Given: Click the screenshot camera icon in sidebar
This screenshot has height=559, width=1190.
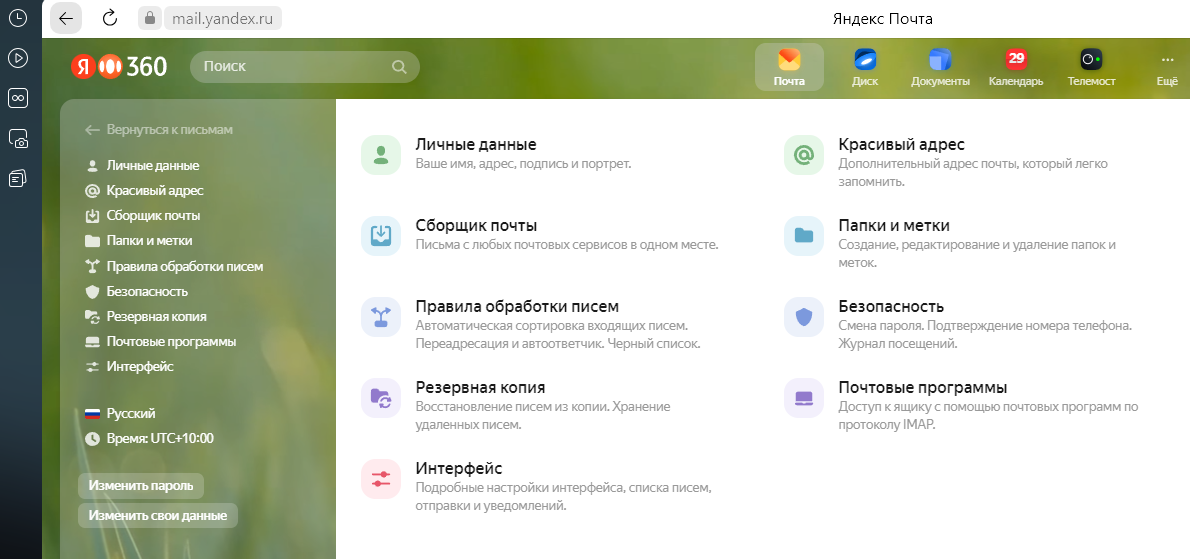Looking at the screenshot, I should click(x=18, y=138).
